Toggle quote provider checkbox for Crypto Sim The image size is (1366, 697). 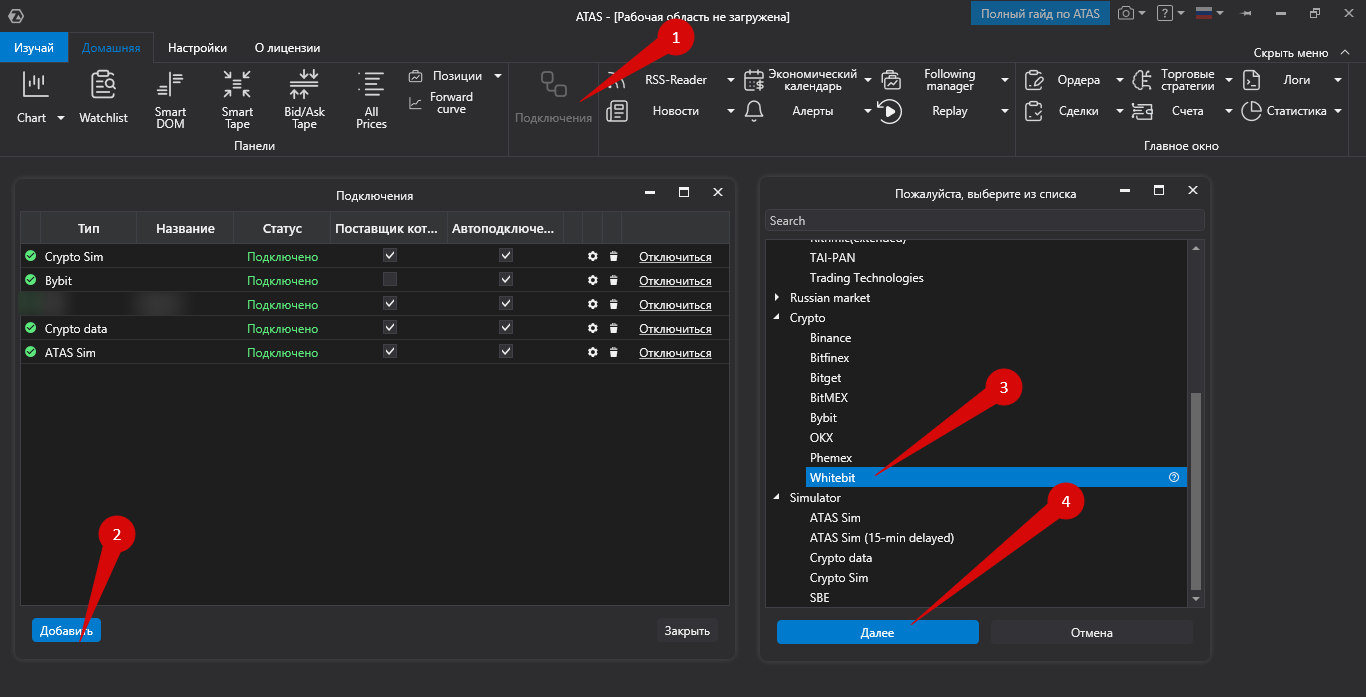(390, 256)
